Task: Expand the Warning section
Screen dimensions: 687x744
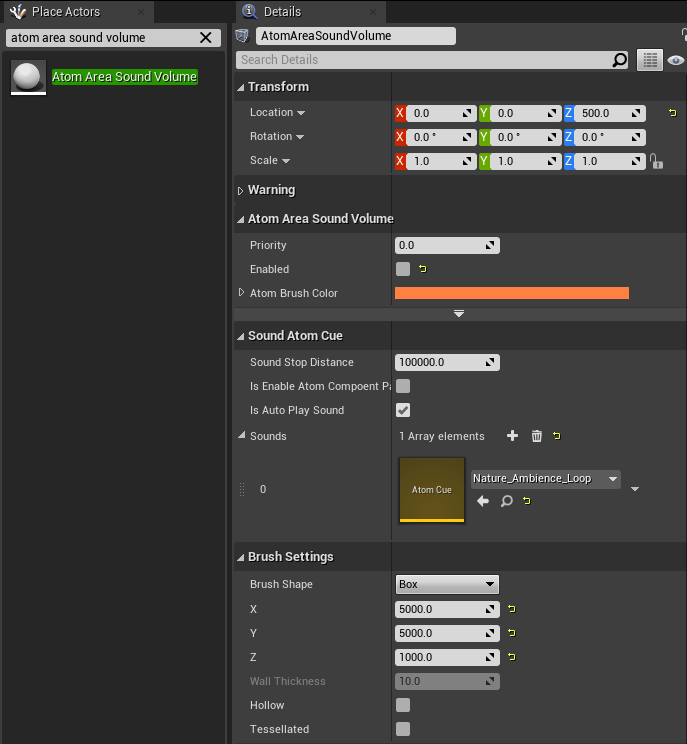Action: [x=241, y=191]
